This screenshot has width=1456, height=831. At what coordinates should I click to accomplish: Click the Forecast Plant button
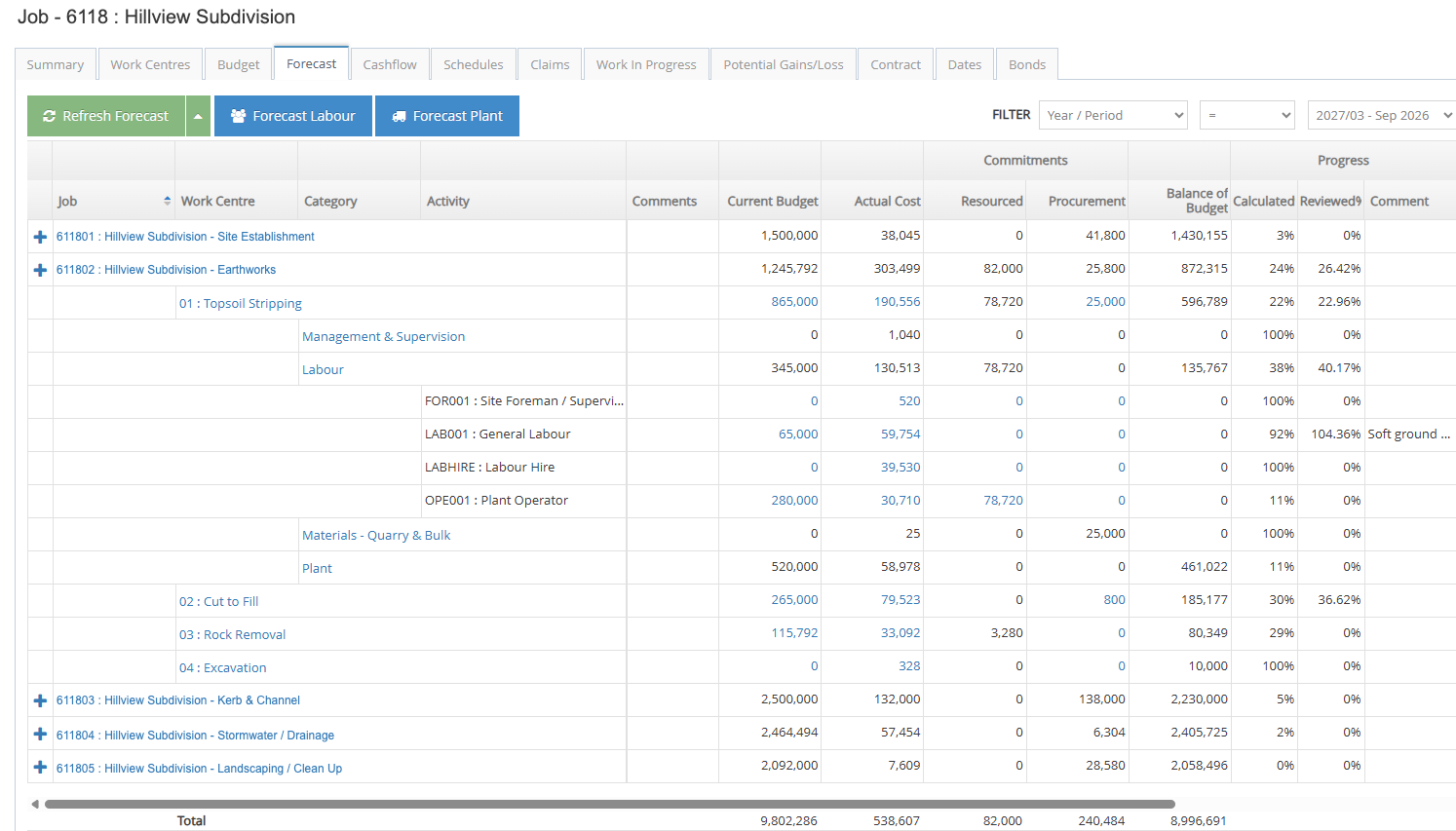pos(447,116)
